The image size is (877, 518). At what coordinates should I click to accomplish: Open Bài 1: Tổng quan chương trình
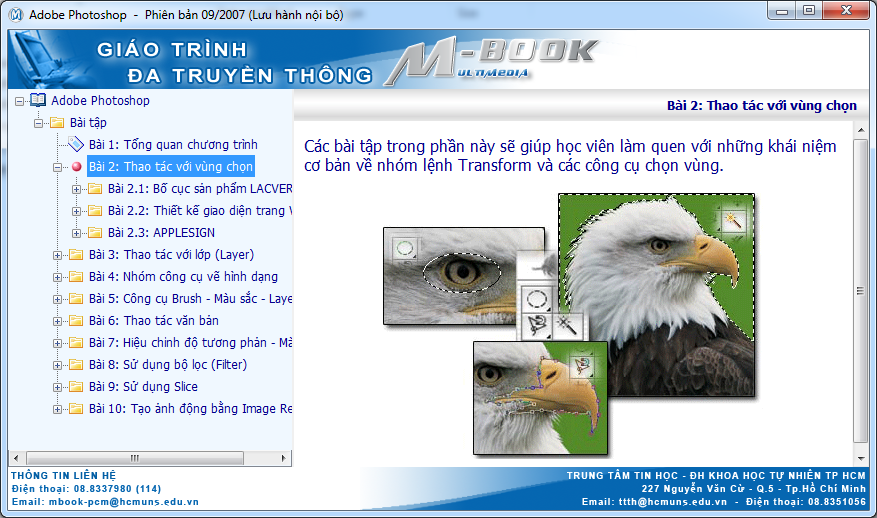pos(173,144)
